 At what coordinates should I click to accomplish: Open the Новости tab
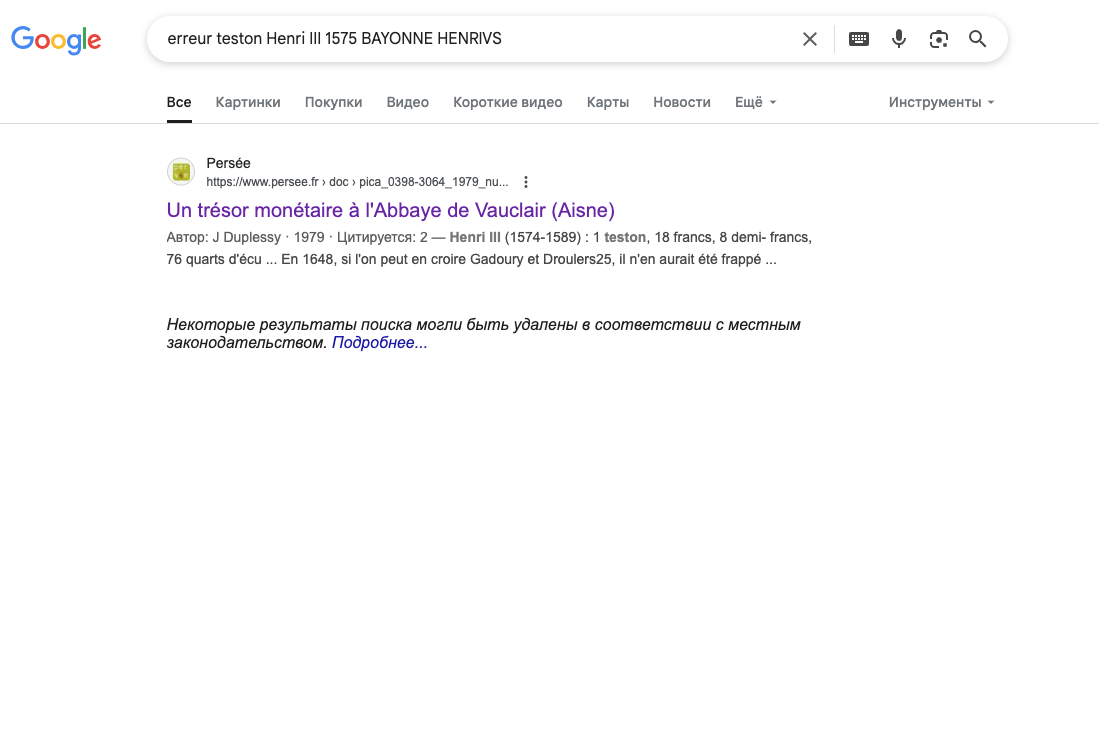pos(682,102)
